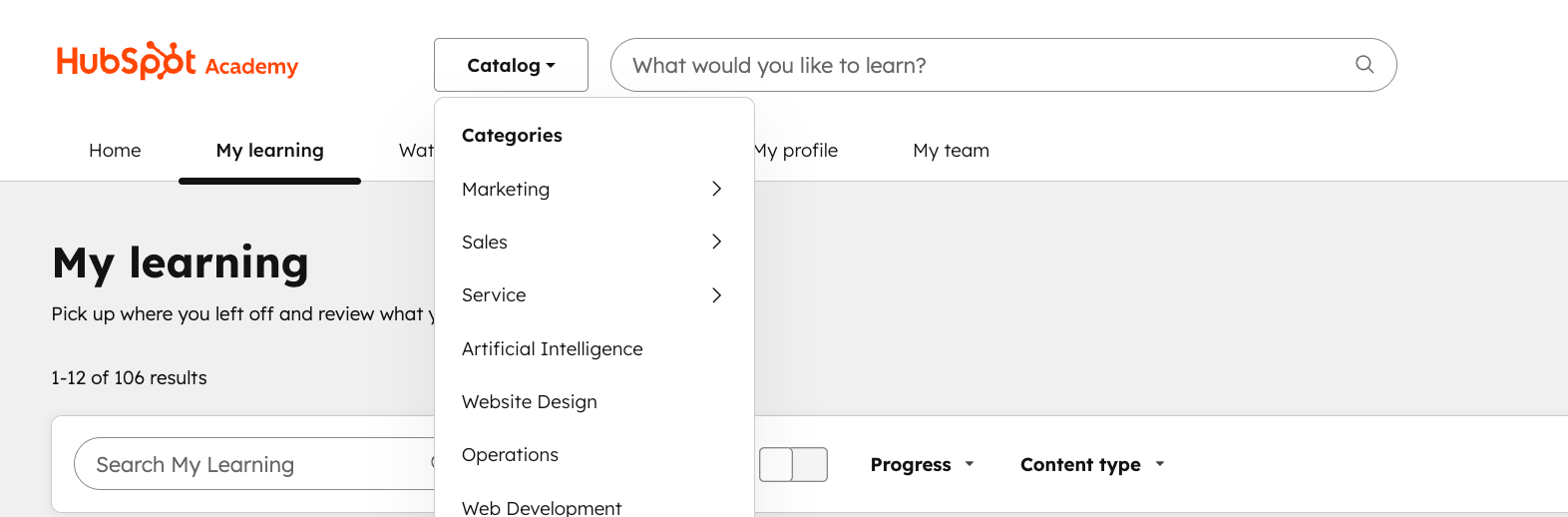Expand the Service category chevron arrow
Screen dimensions: 1568x517
click(716, 295)
